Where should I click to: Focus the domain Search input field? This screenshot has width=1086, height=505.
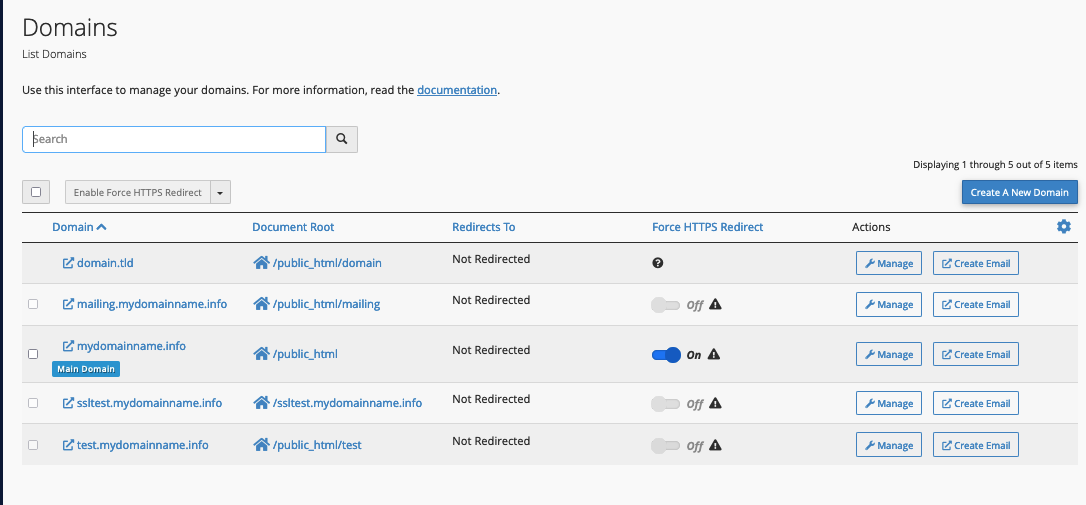tap(174, 139)
